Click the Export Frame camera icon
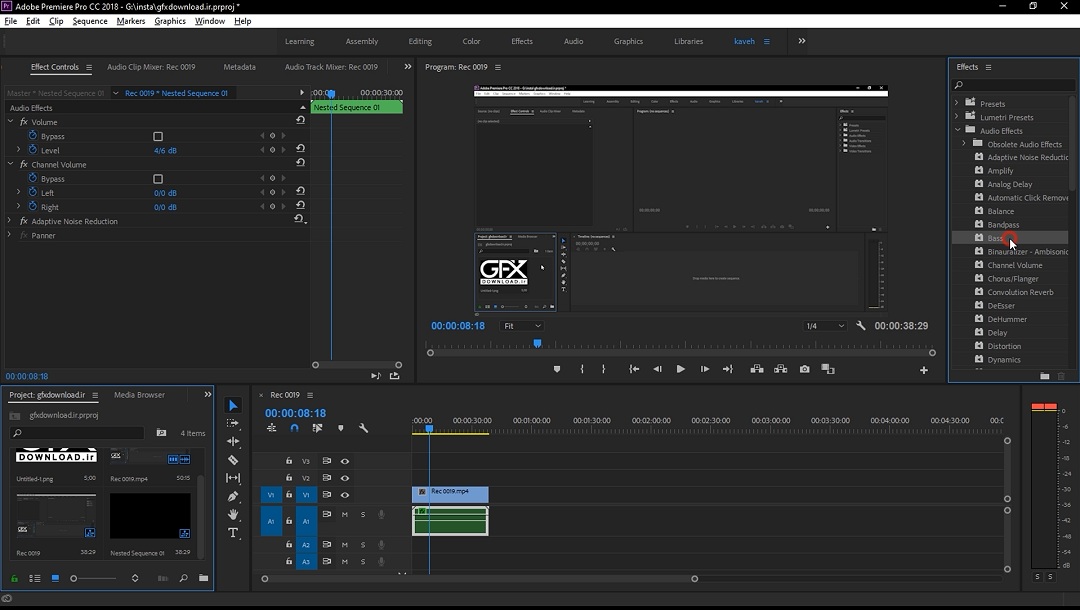The height and width of the screenshot is (610, 1080). point(804,369)
